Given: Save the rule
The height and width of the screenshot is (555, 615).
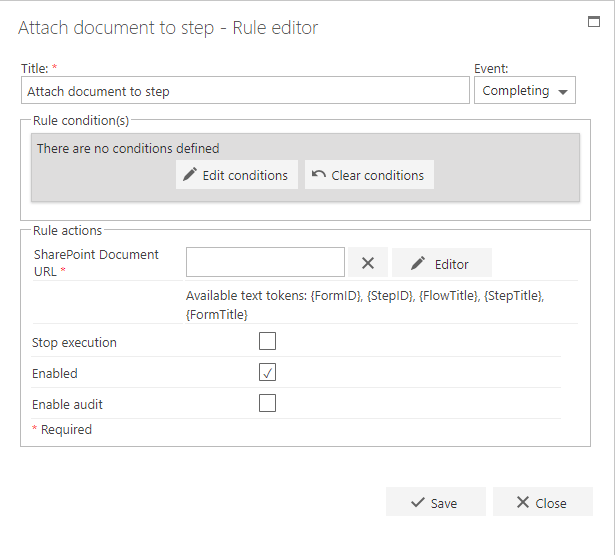Looking at the screenshot, I should click(436, 502).
